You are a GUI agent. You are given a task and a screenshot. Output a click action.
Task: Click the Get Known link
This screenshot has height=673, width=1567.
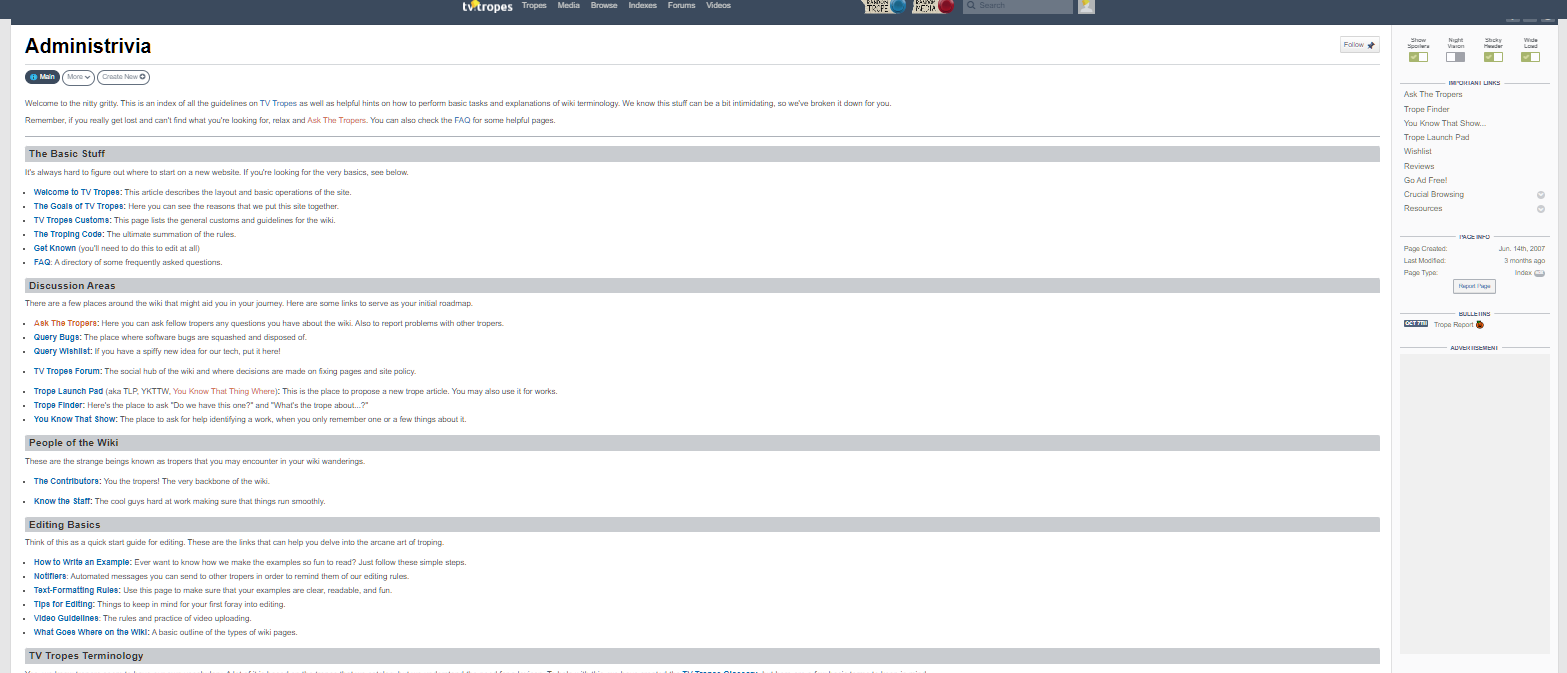pos(55,248)
